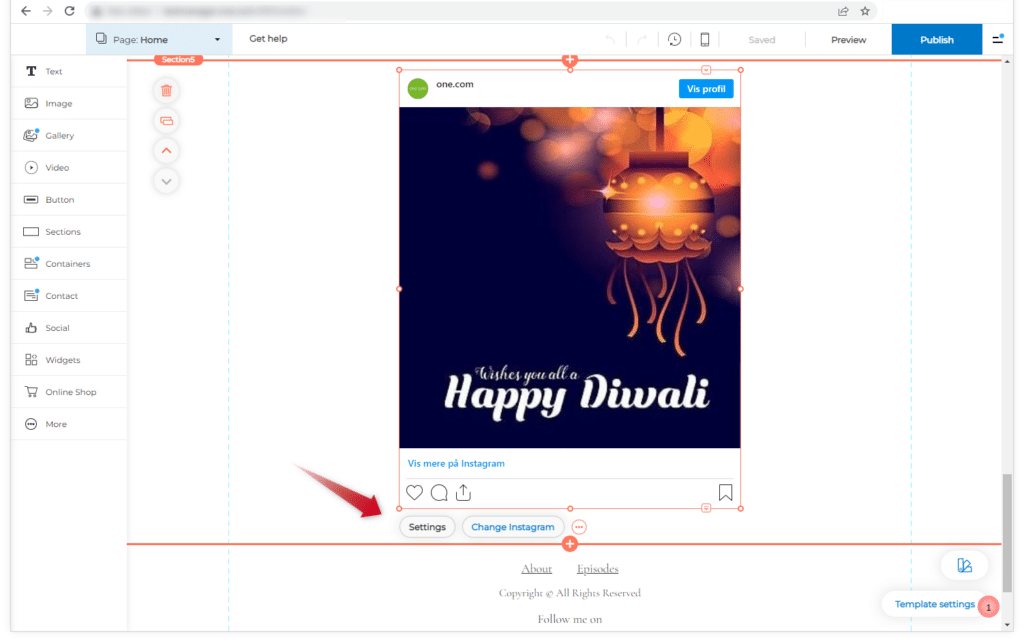
Task: Click the Instagram bookmark icon
Action: [x=725, y=492]
